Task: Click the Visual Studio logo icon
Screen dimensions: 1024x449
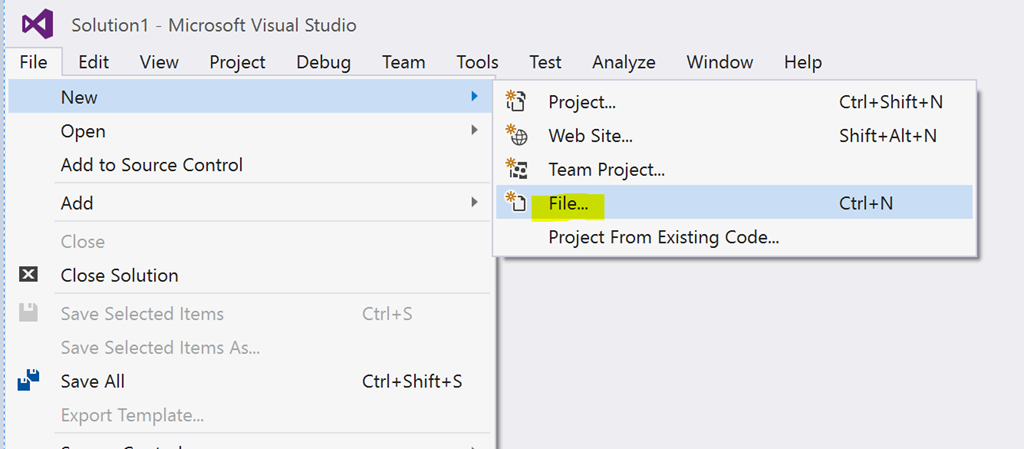Action: [37, 24]
